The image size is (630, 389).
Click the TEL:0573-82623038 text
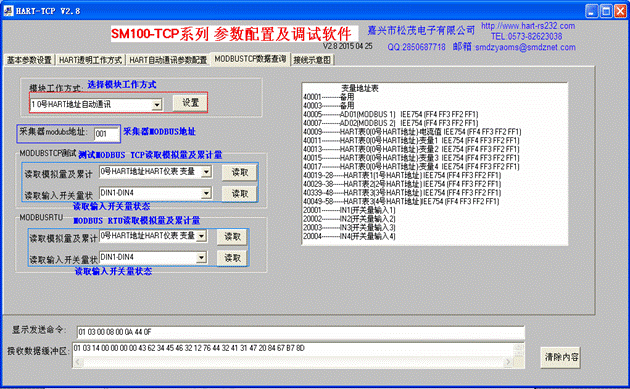point(526,37)
